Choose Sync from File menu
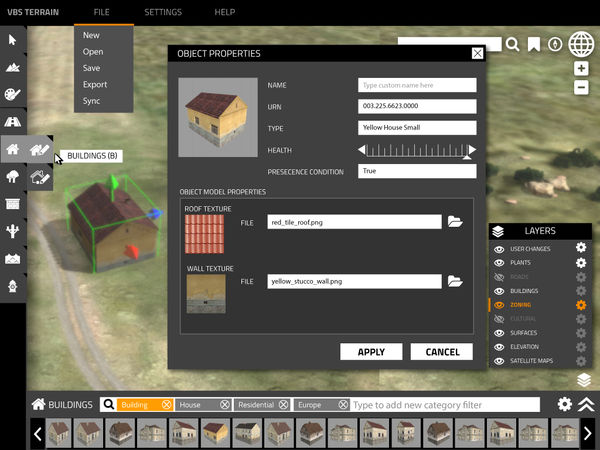Screen dimensions: 600x450 [91, 101]
